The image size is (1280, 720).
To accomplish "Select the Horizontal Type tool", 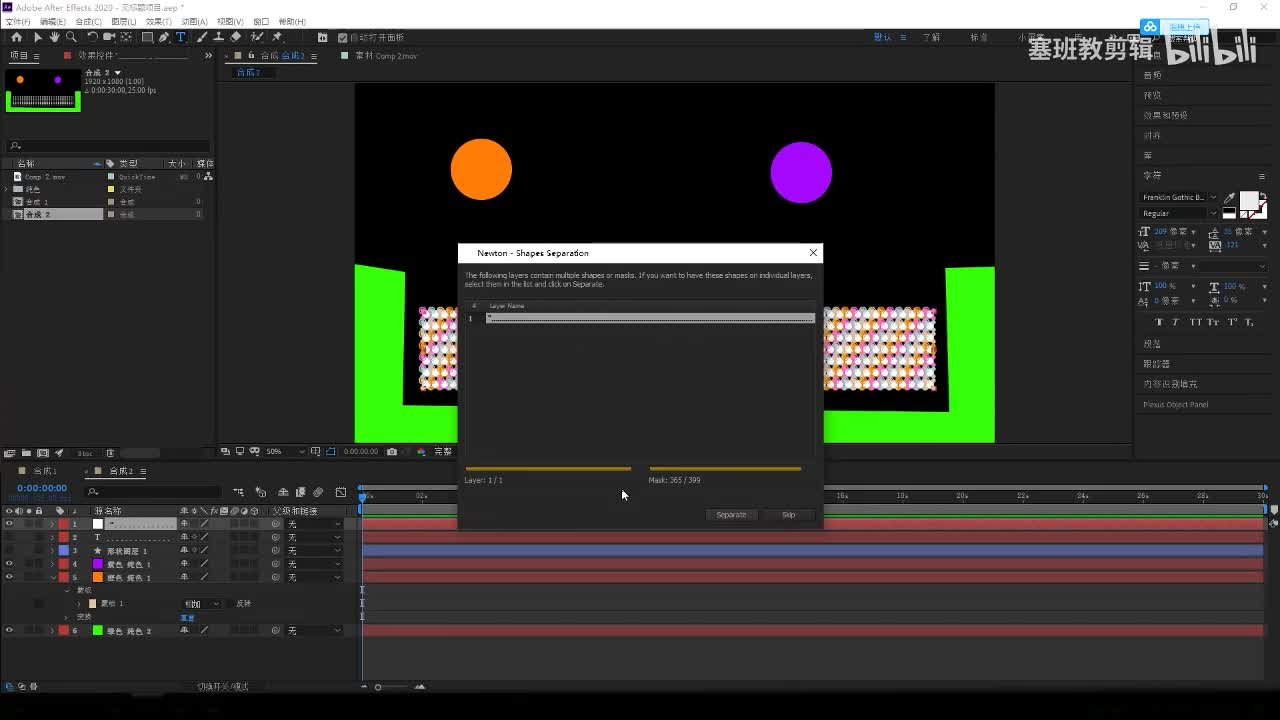I will [x=181, y=37].
